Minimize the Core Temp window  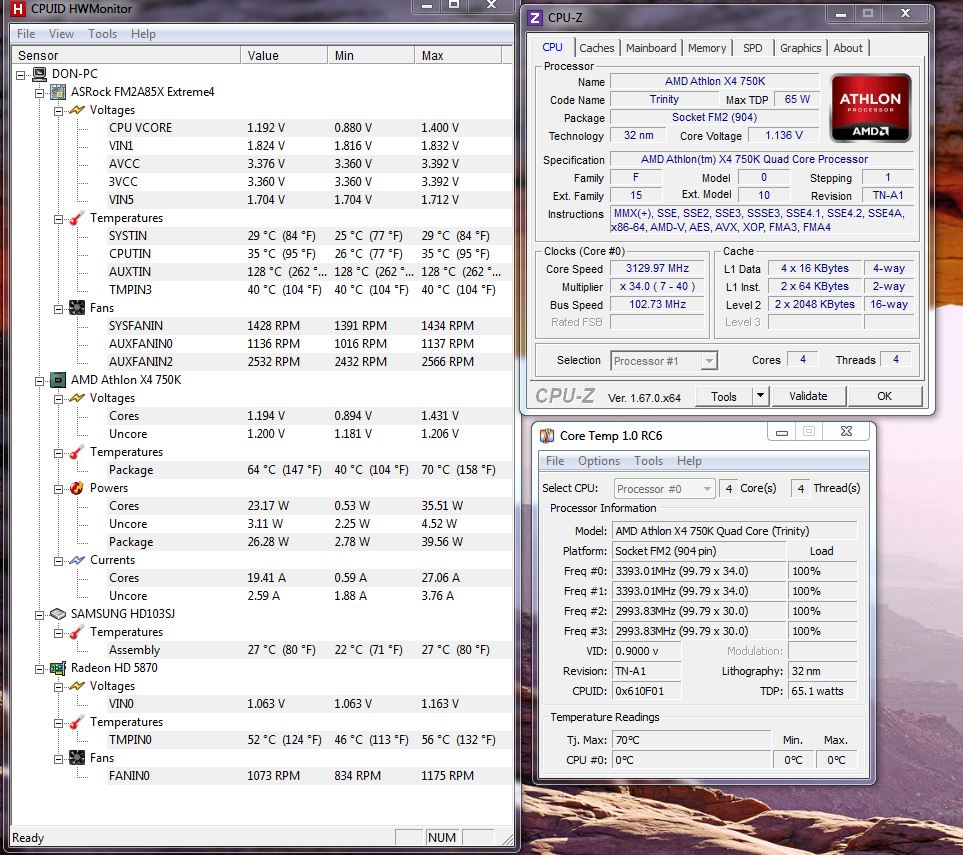[x=781, y=432]
